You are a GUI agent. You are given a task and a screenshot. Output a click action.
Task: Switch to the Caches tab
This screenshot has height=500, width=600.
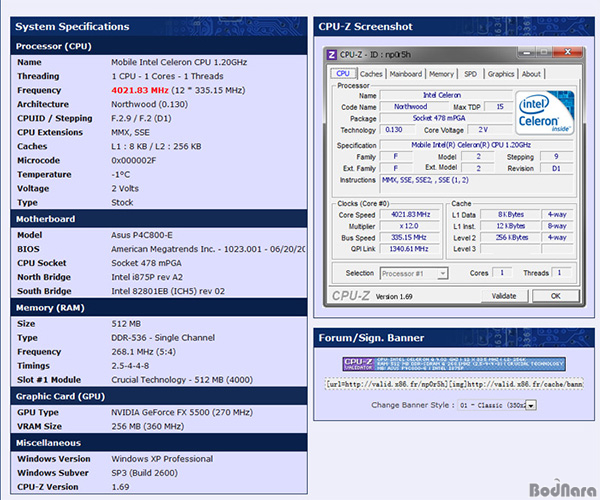(371, 73)
